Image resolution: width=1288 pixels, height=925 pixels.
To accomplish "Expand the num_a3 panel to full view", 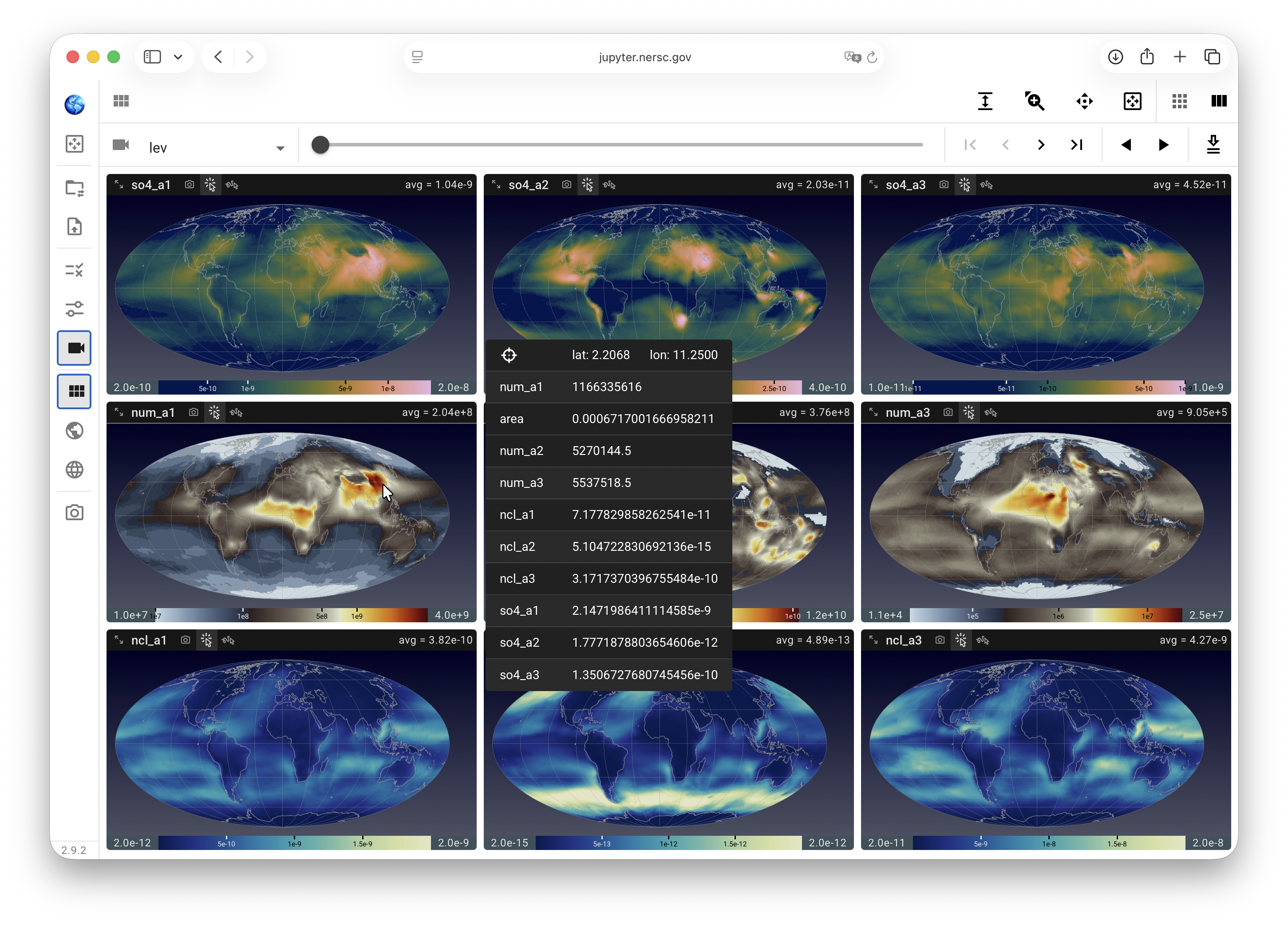I will point(873,412).
